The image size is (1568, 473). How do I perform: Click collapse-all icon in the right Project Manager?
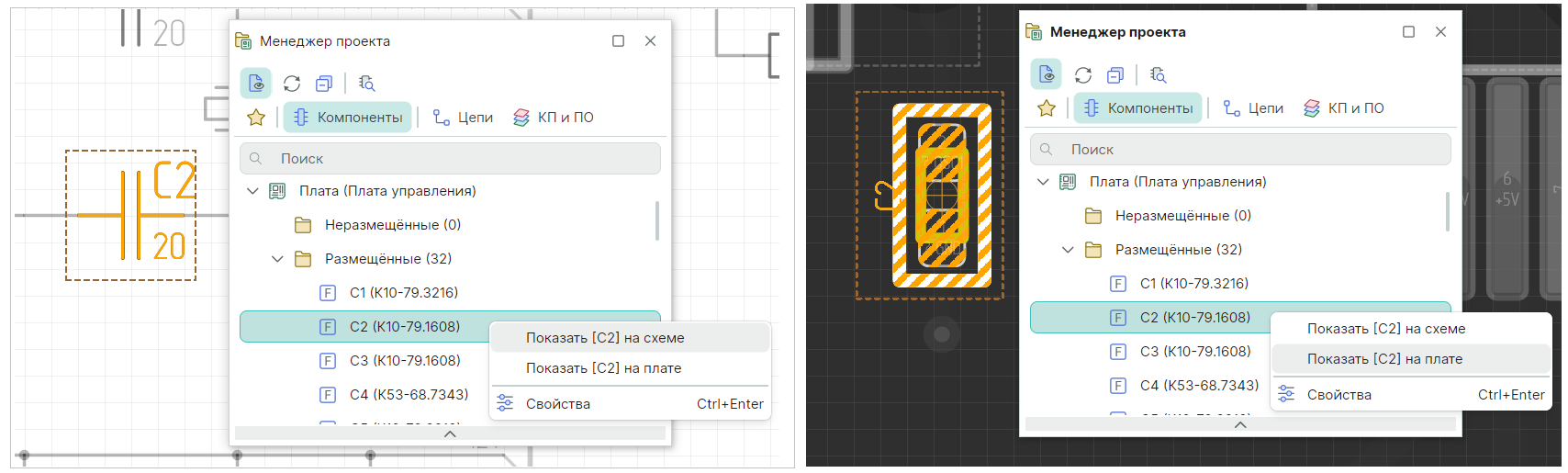point(1115,74)
